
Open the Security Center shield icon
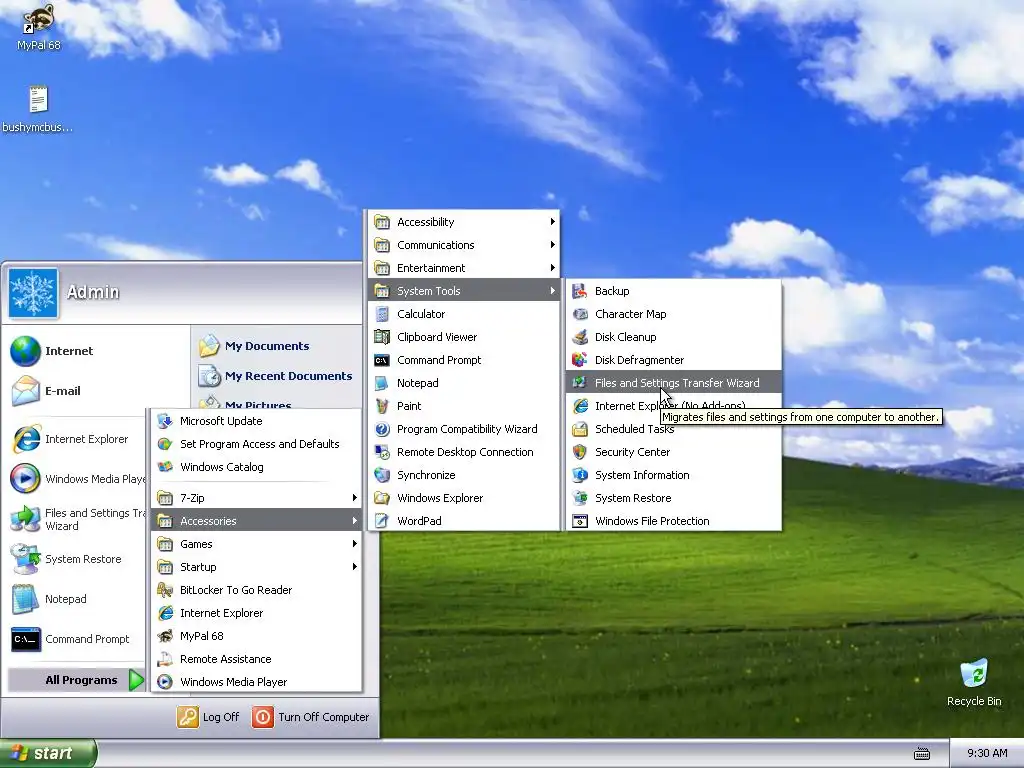point(580,452)
